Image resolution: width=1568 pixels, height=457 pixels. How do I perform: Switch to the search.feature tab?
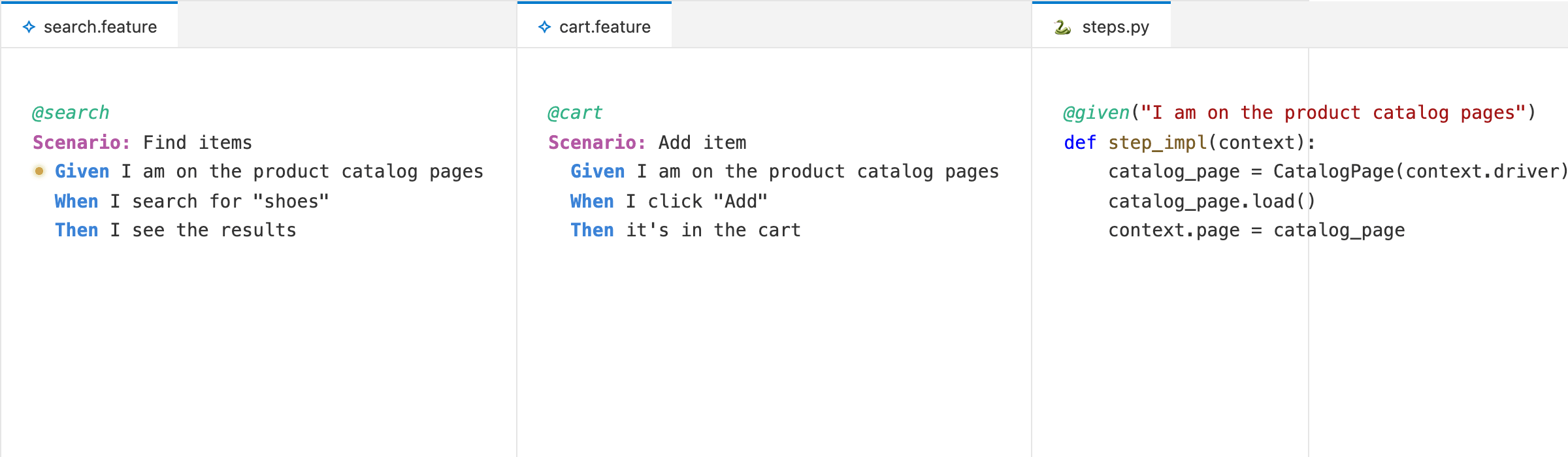point(90,25)
